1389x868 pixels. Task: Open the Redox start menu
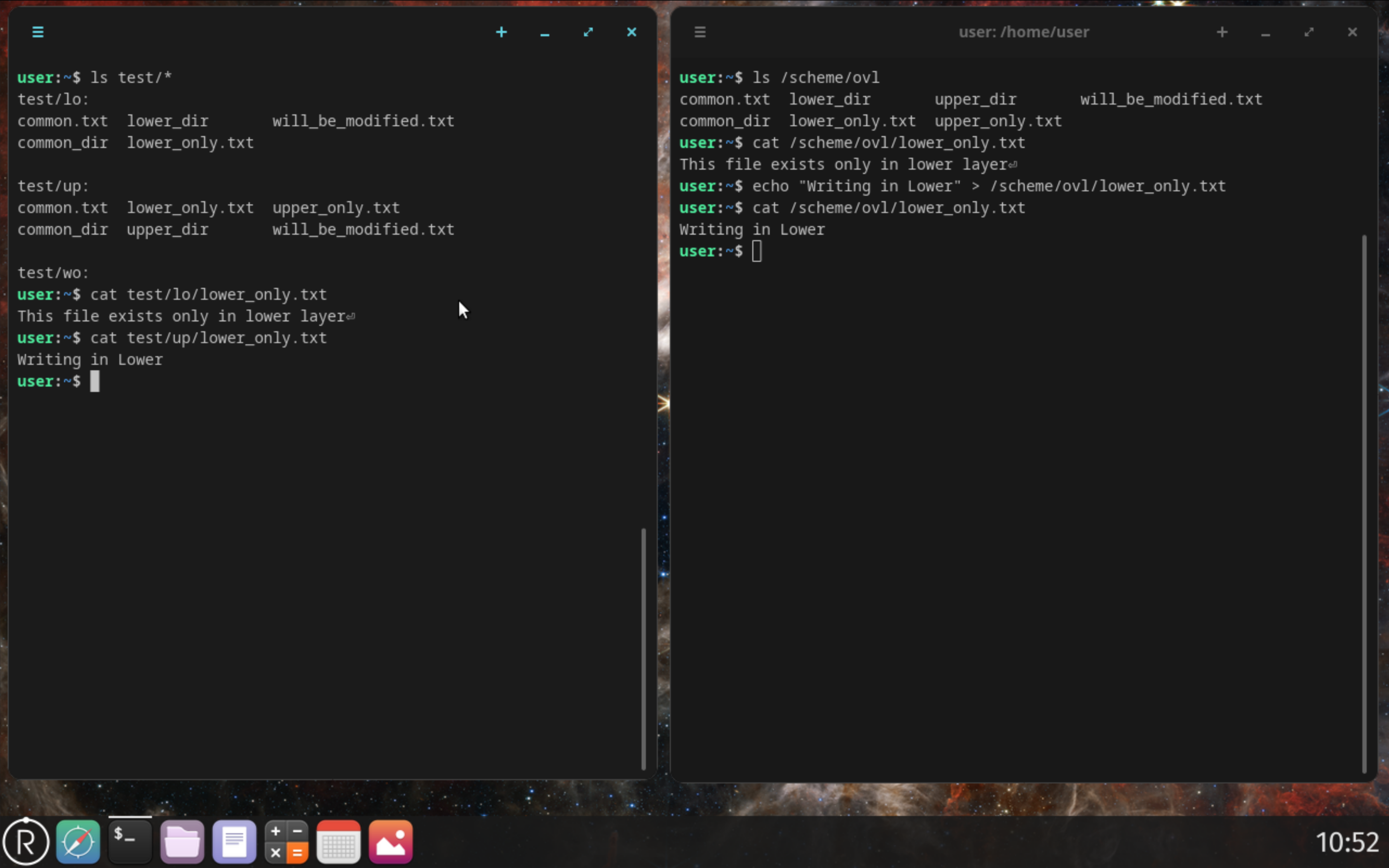pos(26,841)
